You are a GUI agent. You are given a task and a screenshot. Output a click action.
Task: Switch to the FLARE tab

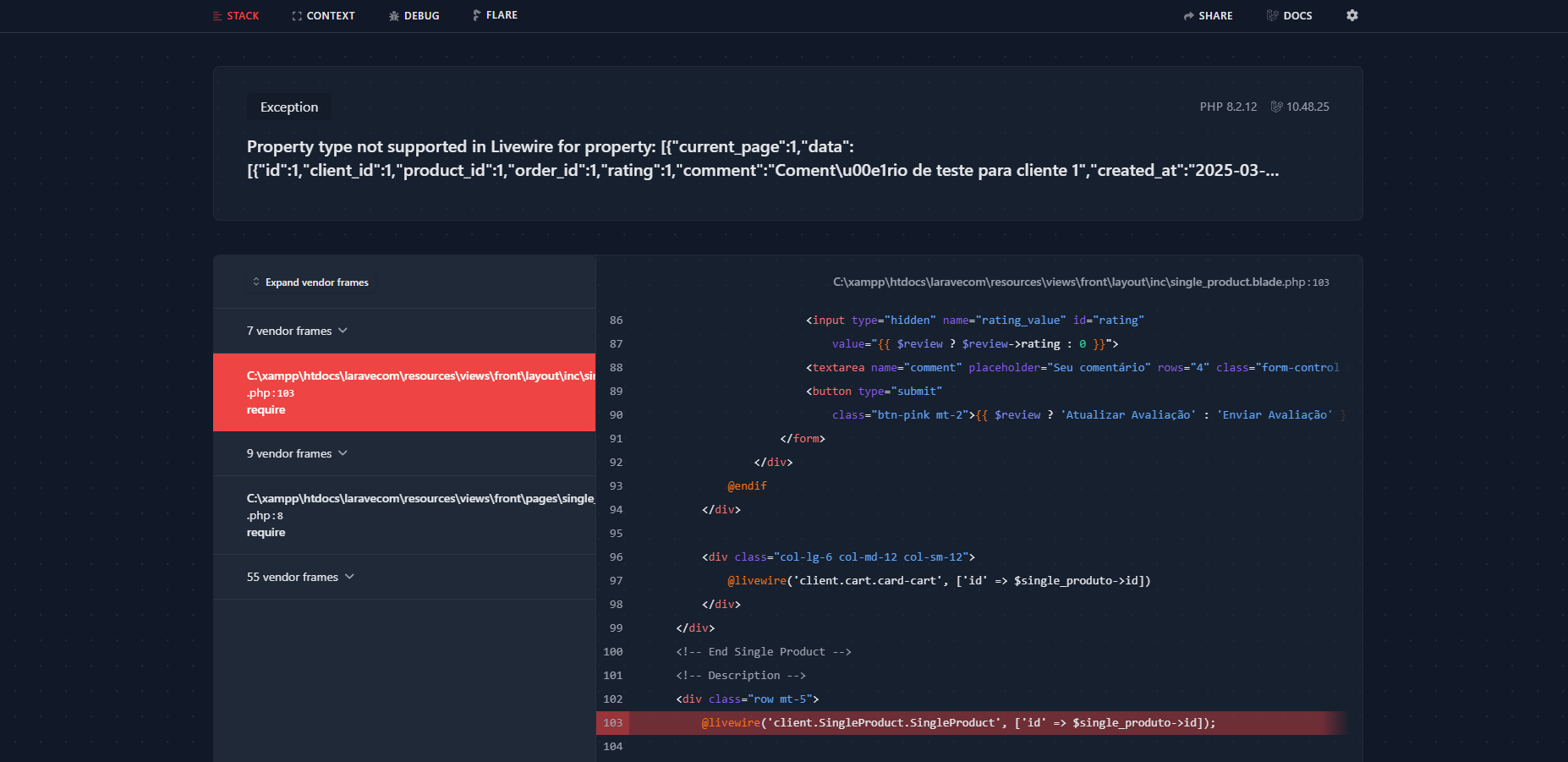coord(495,15)
